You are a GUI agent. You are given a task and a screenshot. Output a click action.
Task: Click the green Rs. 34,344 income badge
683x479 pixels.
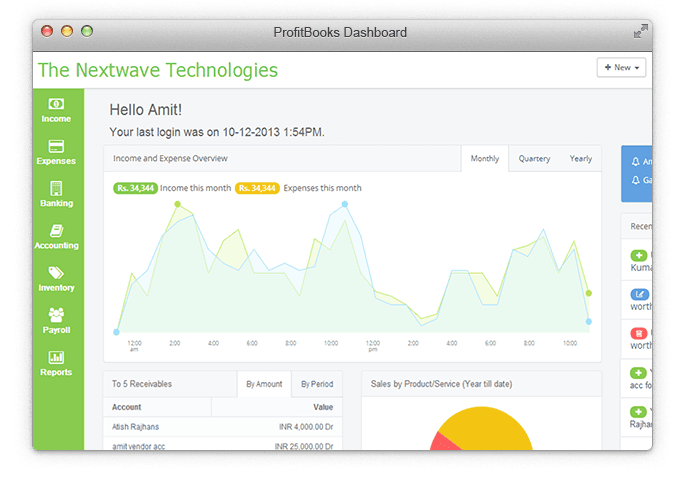[135, 188]
